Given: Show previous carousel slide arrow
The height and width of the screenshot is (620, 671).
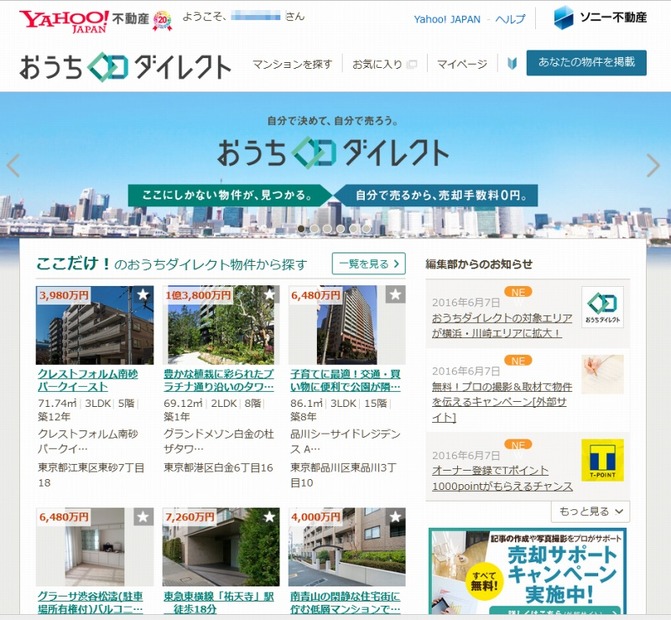Looking at the screenshot, I should 13,165.
